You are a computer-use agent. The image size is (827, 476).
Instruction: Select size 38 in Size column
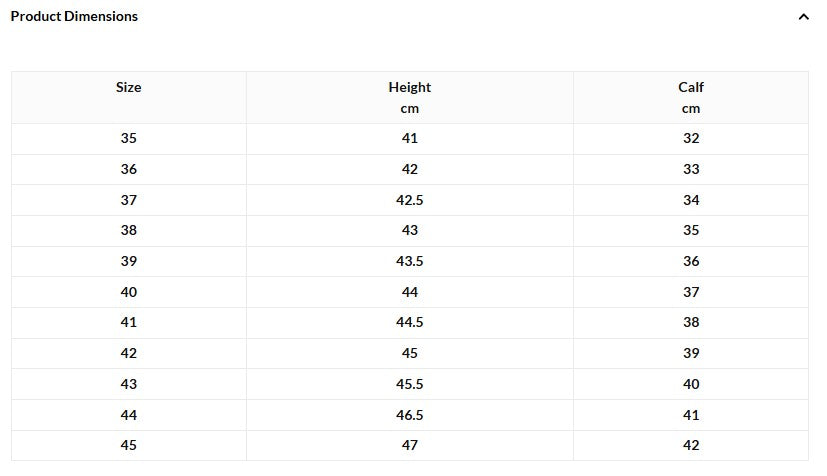[x=129, y=231]
